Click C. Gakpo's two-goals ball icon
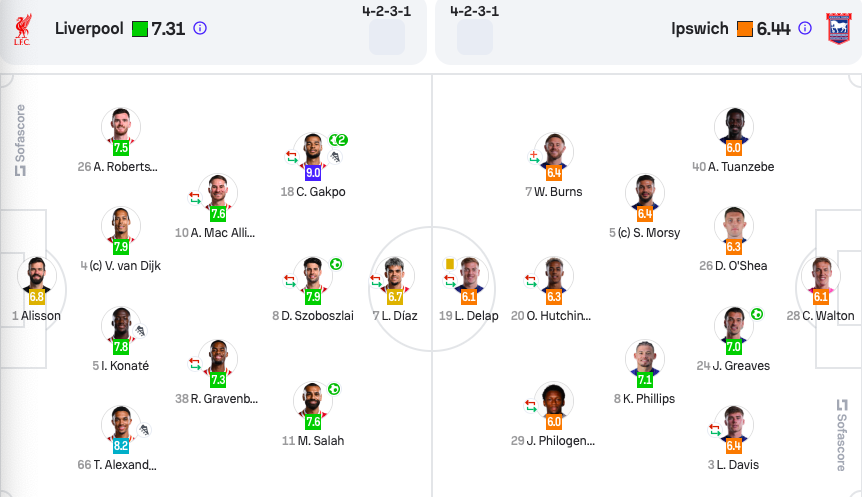This screenshot has height=497, width=862. pyautogui.click(x=340, y=140)
